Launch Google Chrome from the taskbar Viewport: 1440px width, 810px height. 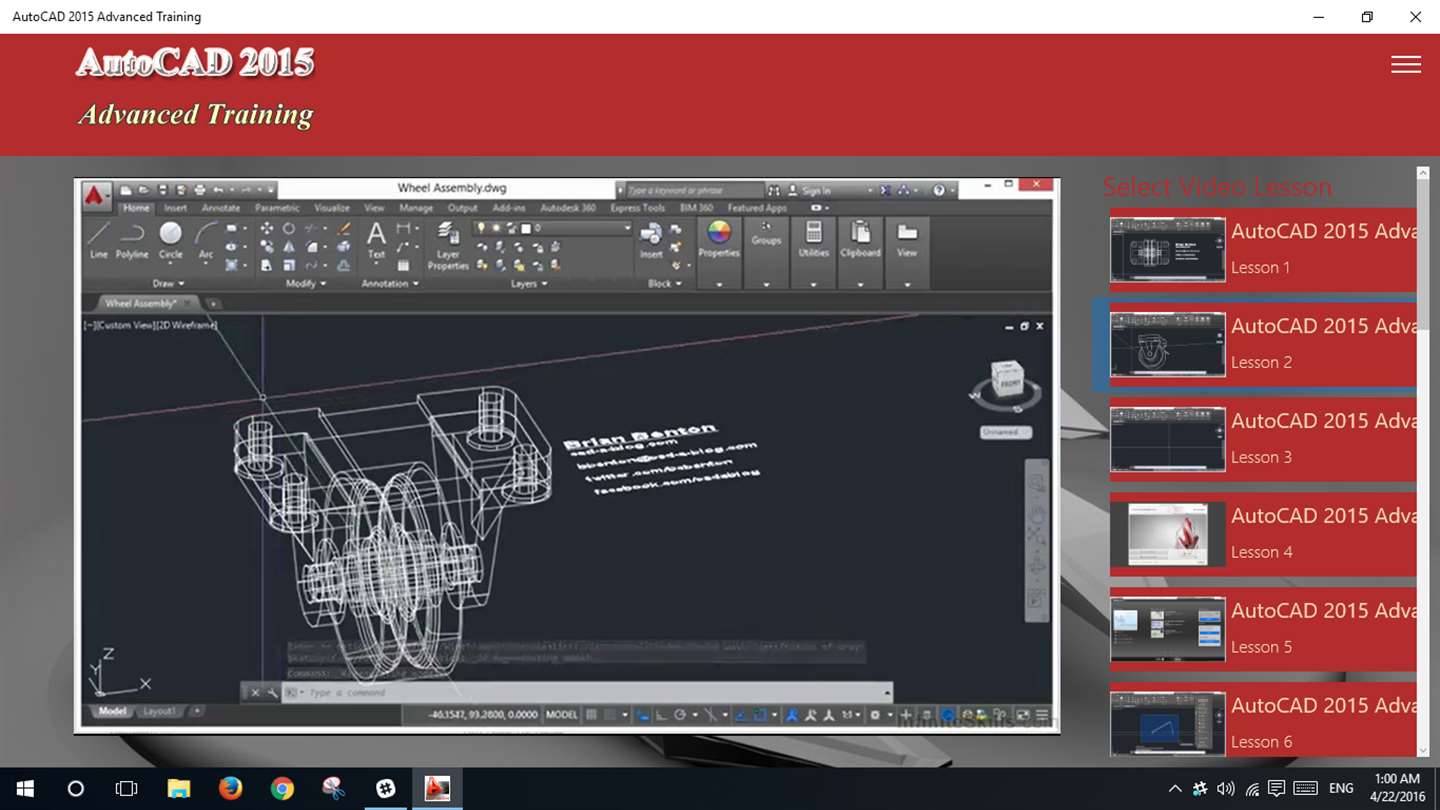(282, 789)
